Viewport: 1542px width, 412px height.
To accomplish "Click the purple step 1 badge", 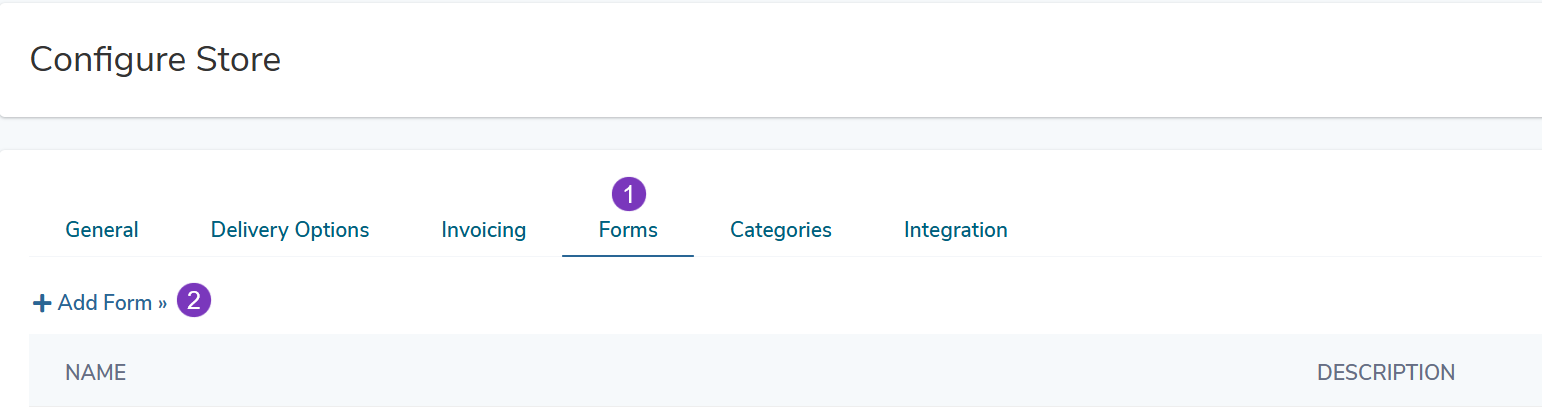I will click(x=629, y=195).
